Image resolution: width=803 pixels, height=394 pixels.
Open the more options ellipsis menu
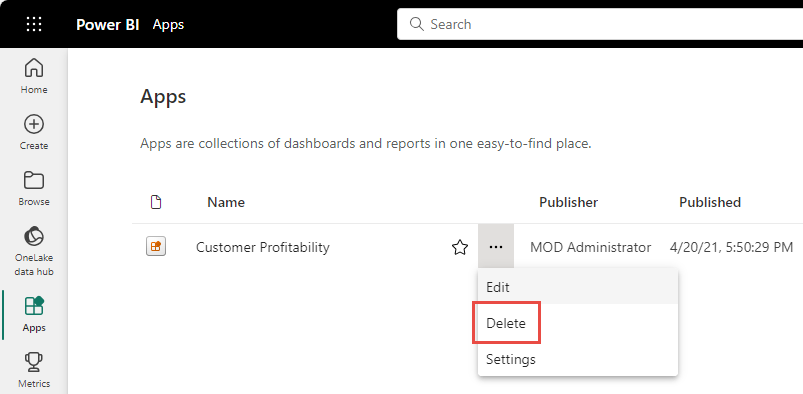[496, 247]
